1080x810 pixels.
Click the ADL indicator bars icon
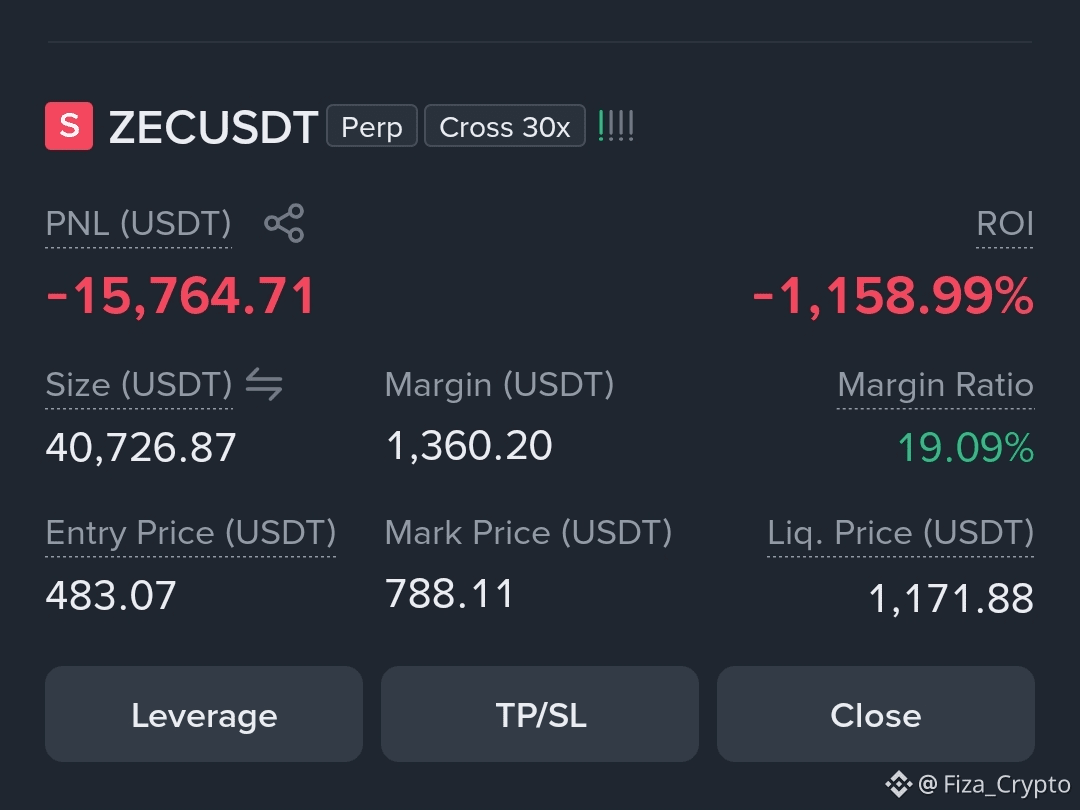616,126
